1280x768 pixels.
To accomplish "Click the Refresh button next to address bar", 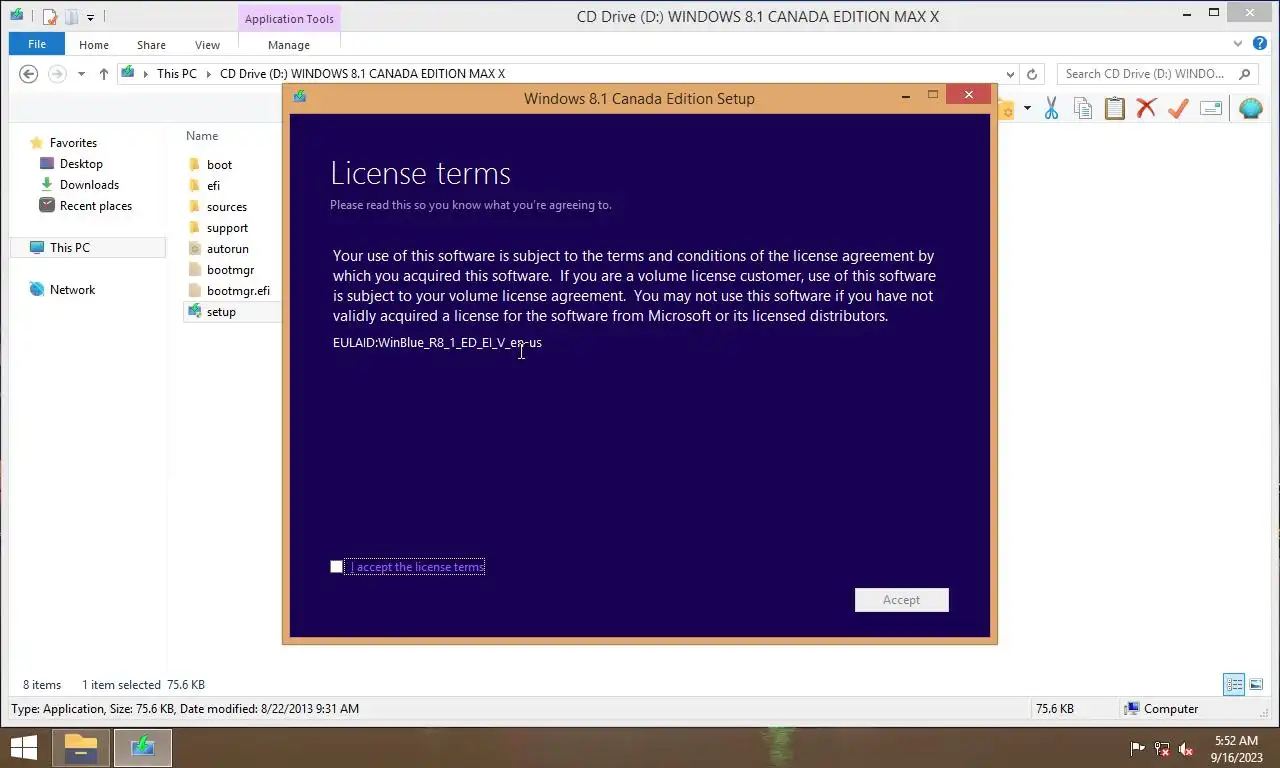I will [x=1033, y=74].
